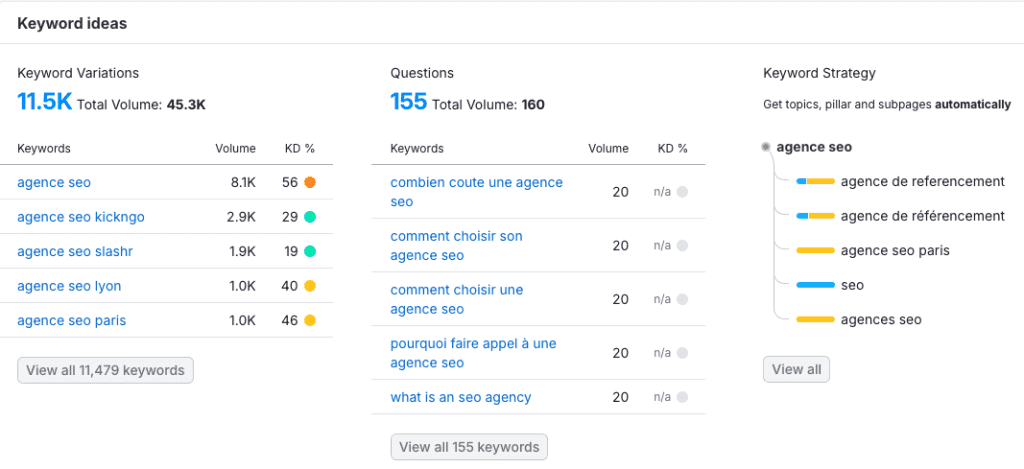Click gray n/a dot for 'comment choisir son' row
The height and width of the screenshot is (469, 1024).
click(682, 246)
